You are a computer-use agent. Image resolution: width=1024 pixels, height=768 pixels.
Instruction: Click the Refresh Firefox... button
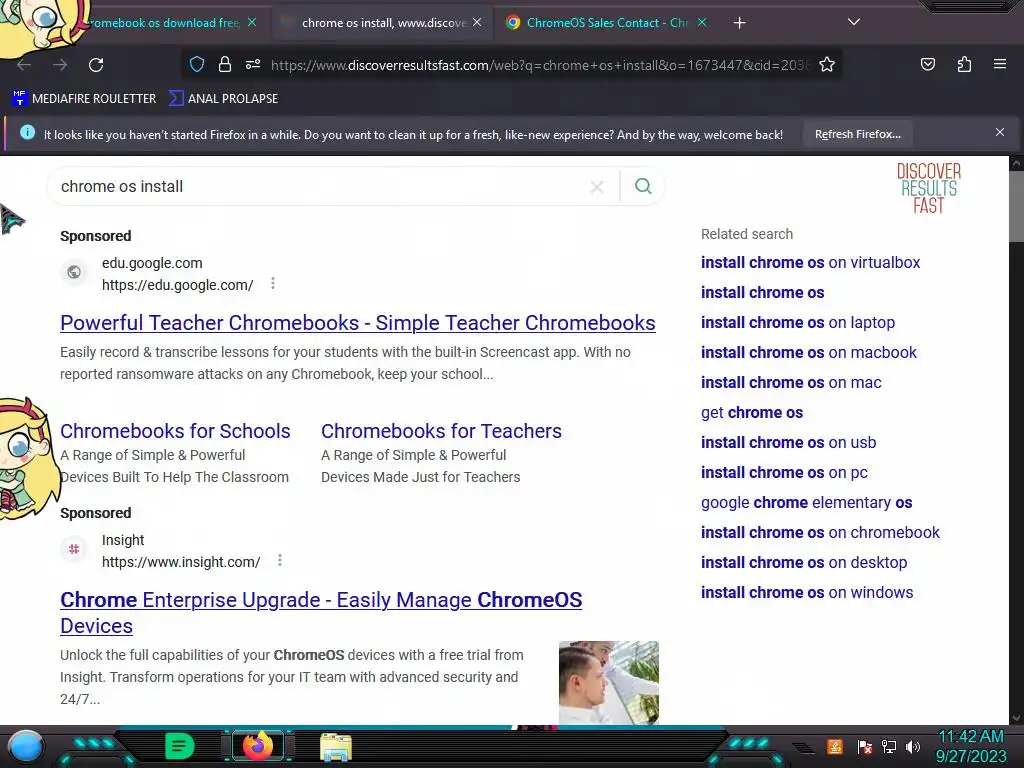(x=857, y=135)
